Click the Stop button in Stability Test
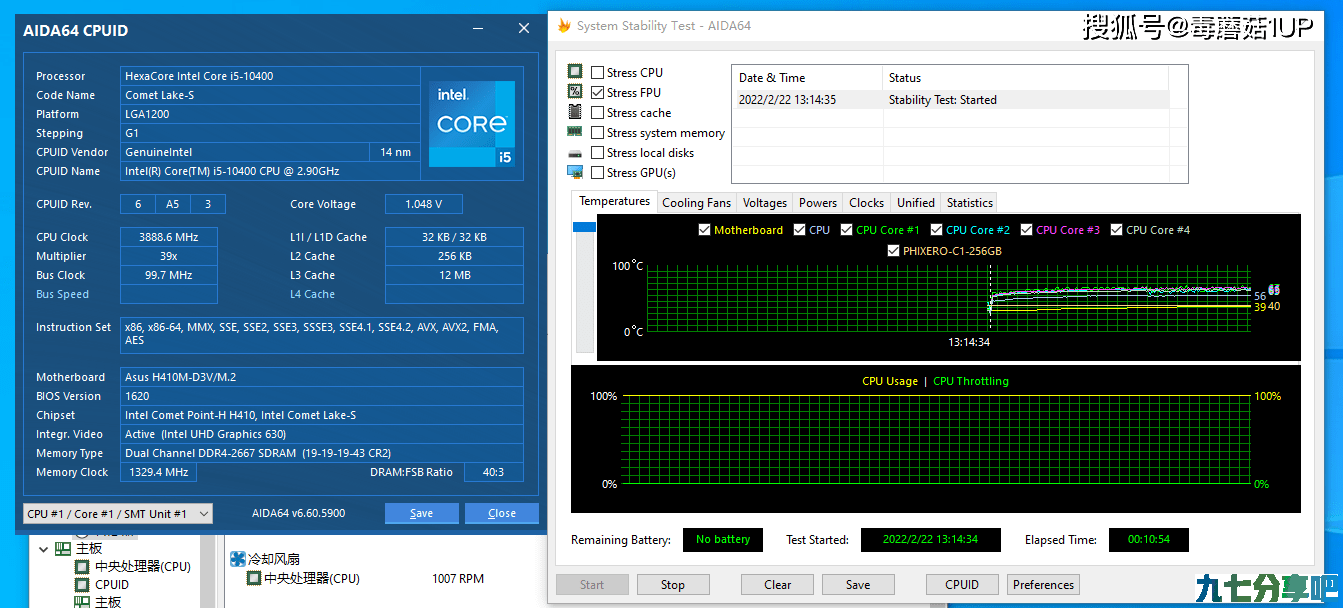The height and width of the screenshot is (608, 1343). (x=673, y=585)
